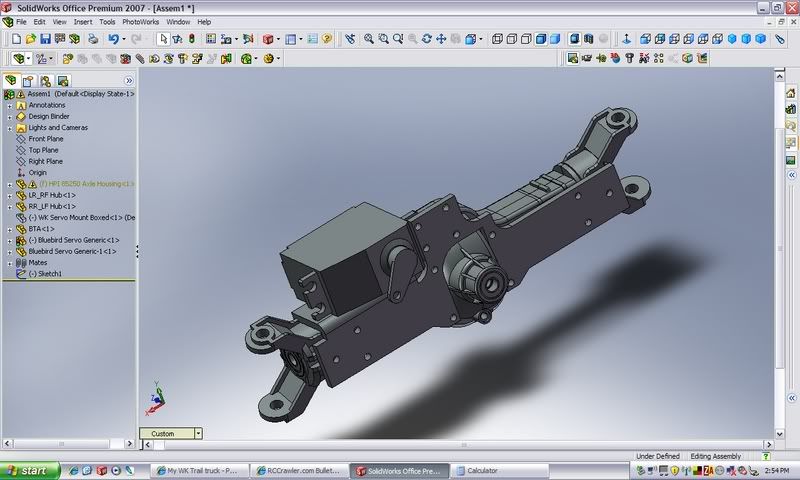Click the Smart Fasteners screw icon
The width and height of the screenshot is (800, 480).
point(183,59)
